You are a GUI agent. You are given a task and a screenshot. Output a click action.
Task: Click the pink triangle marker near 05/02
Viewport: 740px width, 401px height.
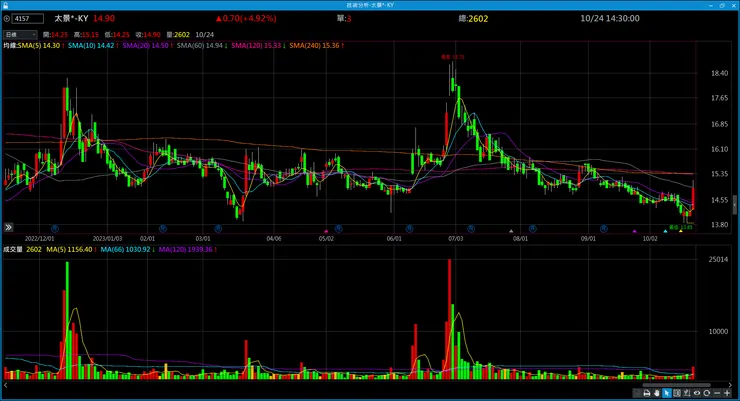(326, 231)
